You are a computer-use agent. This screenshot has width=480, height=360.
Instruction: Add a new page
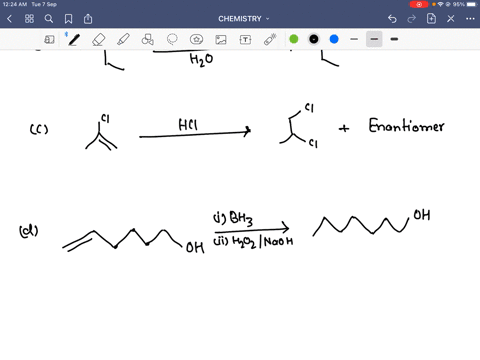(x=431, y=19)
